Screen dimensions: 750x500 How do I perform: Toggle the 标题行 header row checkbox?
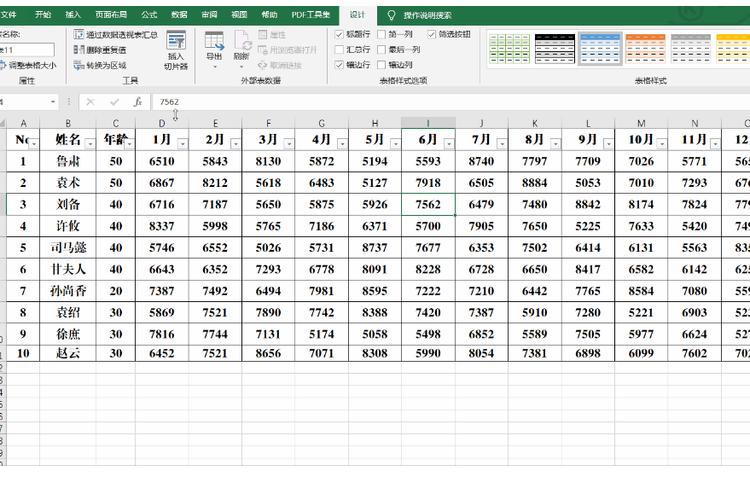click(339, 34)
